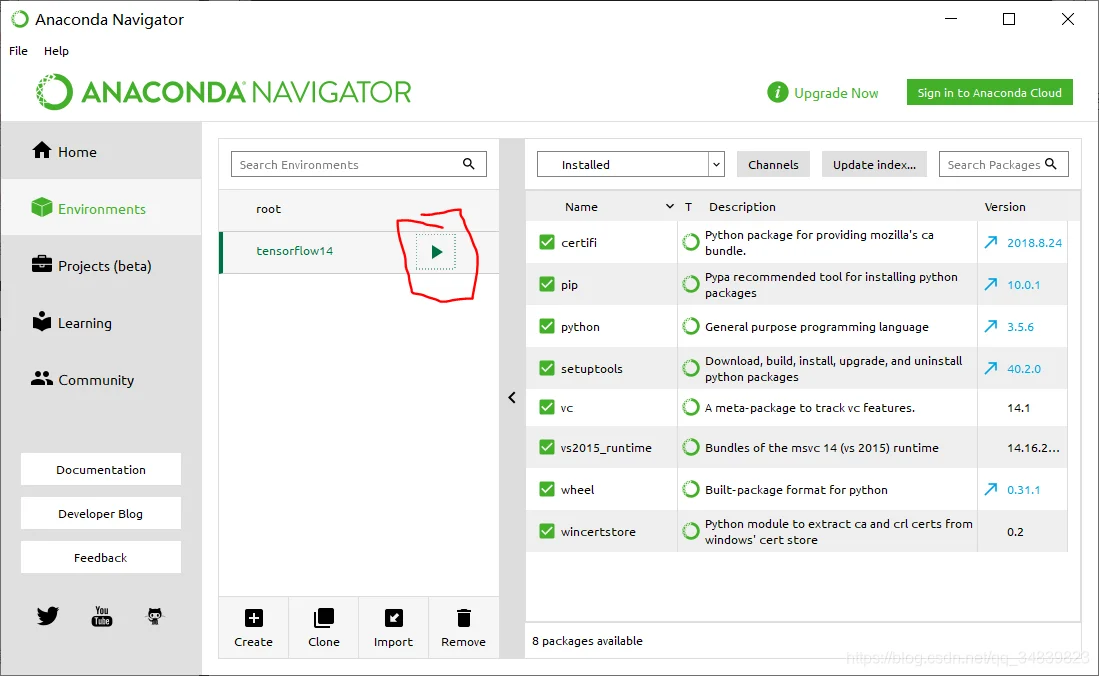
Task: Uncheck the certifi package checkbox
Action: tap(547, 242)
